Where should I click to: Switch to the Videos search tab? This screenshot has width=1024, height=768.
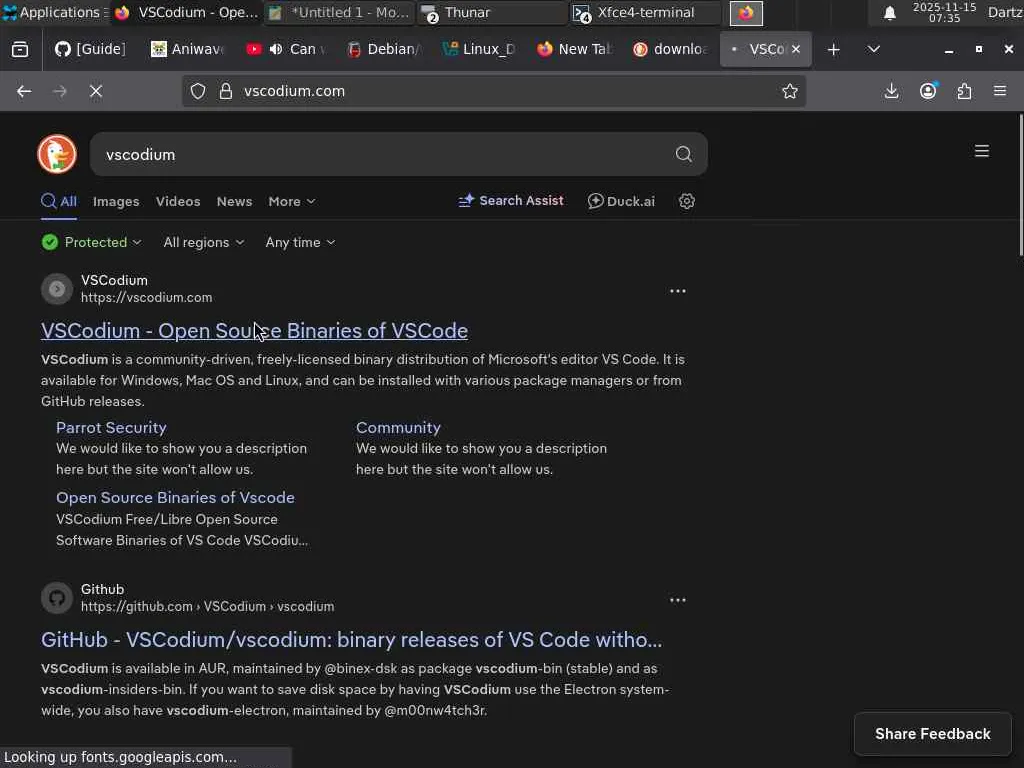coord(178,201)
